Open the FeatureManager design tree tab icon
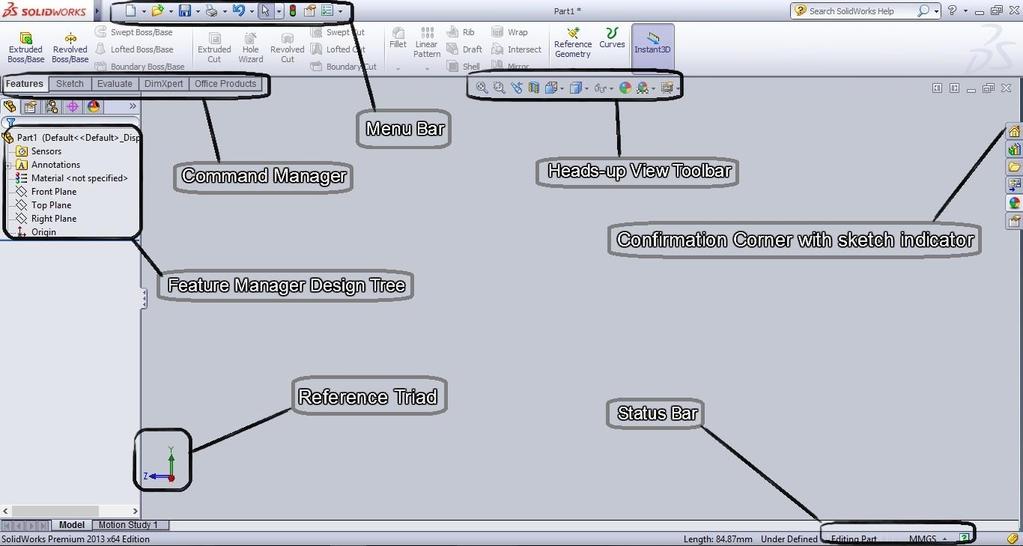This screenshot has height=546, width=1023. [10, 106]
